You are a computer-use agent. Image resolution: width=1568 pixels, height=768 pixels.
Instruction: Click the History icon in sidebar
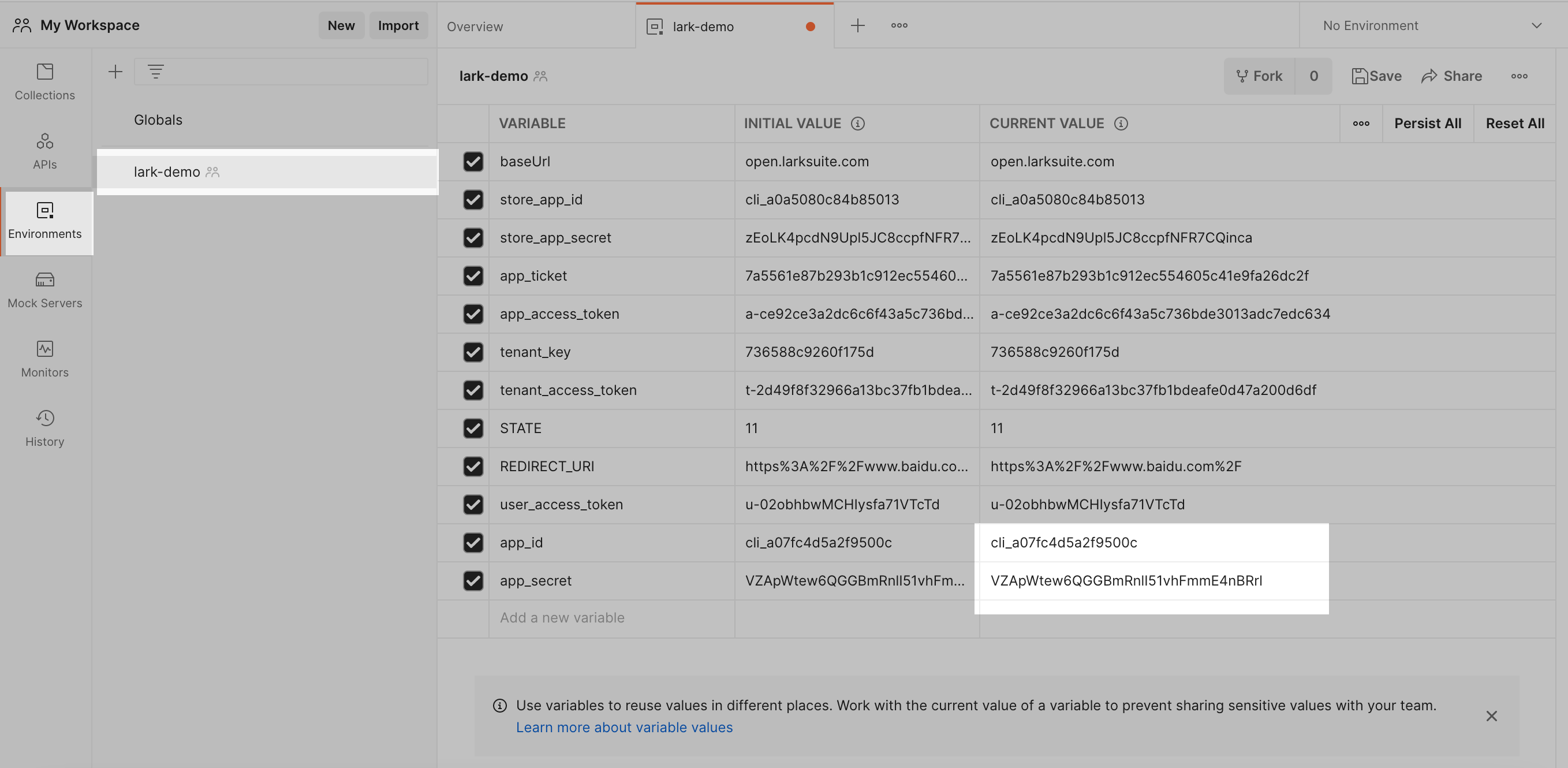(44, 419)
